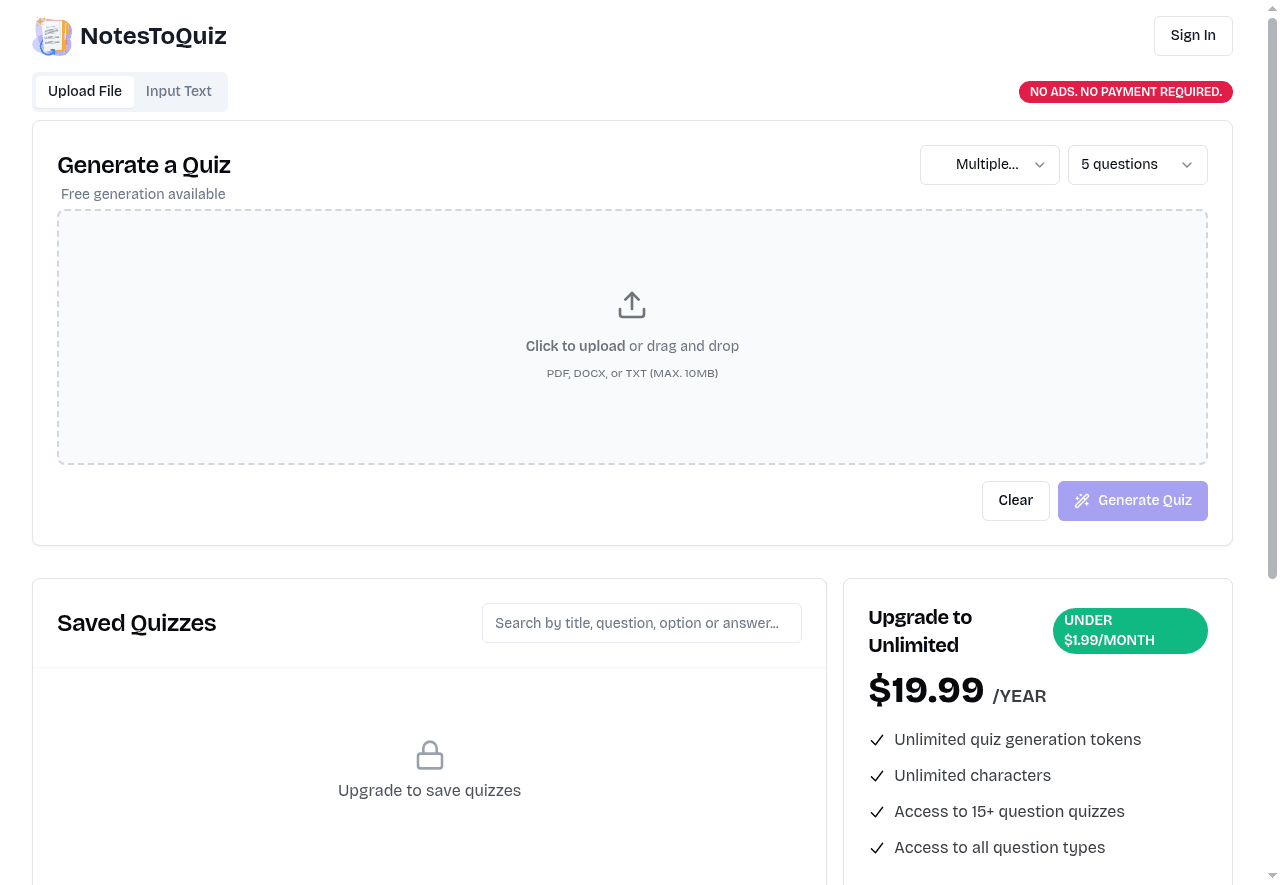Click the NotesToQuiz site title
Viewport: 1280px width, 885px height.
point(153,36)
